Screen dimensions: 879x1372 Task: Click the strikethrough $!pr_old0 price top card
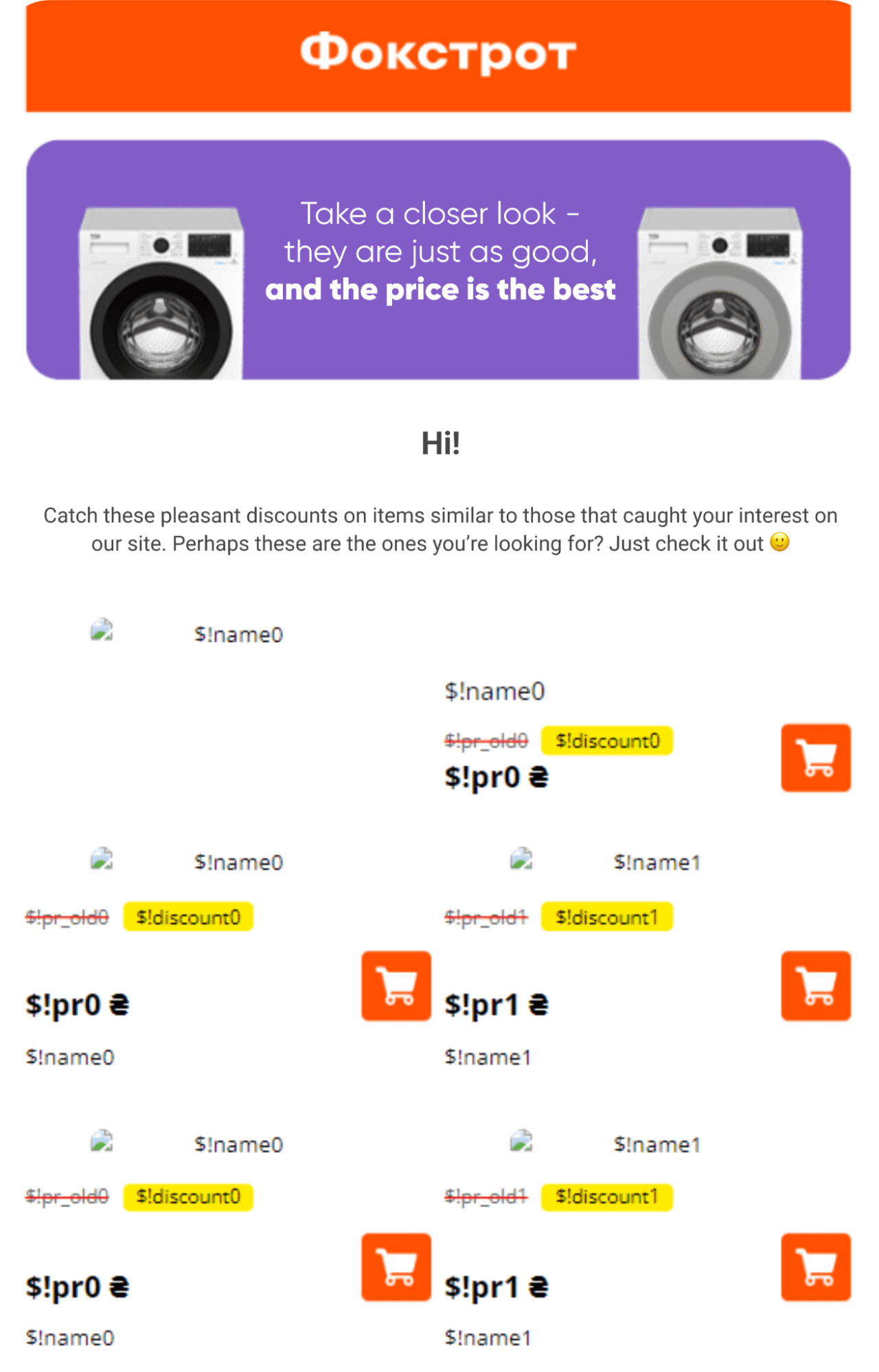(487, 741)
